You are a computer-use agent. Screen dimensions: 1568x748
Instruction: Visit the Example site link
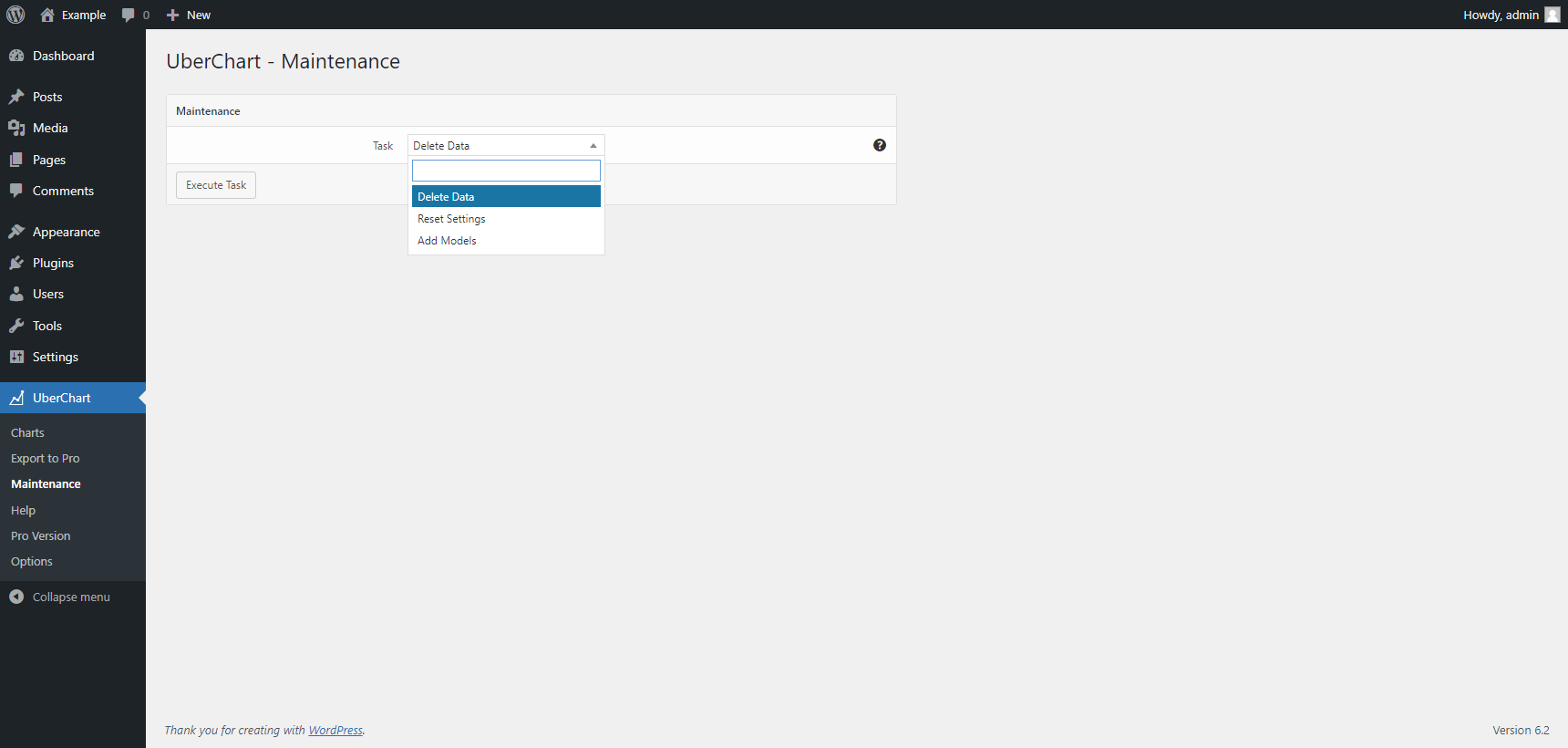(x=84, y=15)
